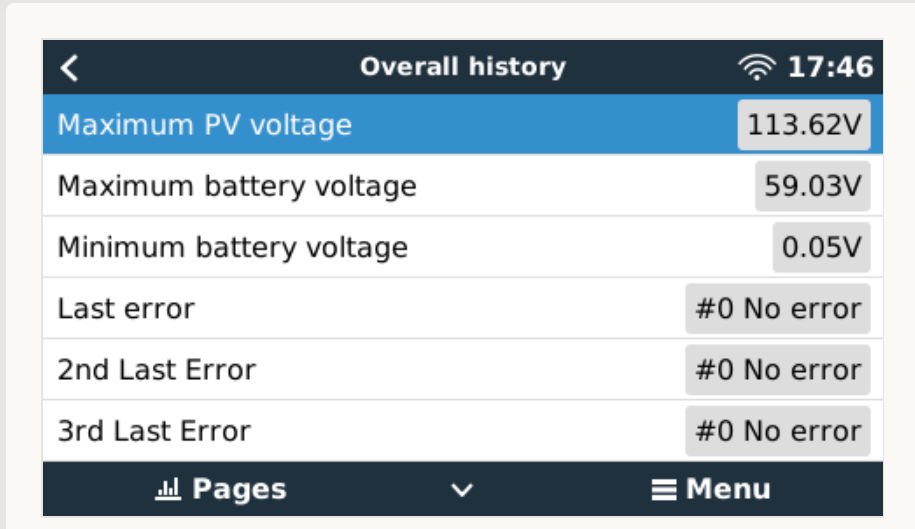
Task: Click the 17:46 clock display
Action: 830,68
